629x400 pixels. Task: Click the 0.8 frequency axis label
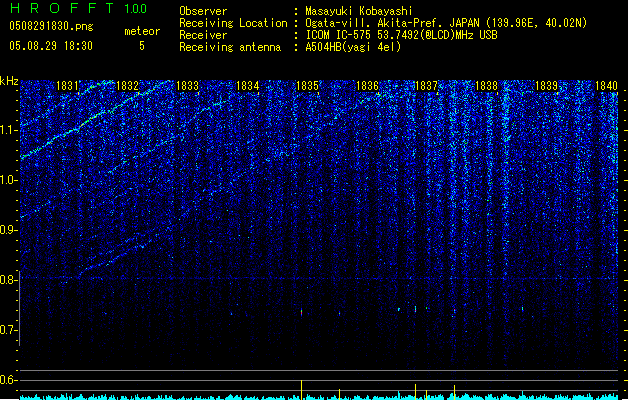[x=8, y=280]
